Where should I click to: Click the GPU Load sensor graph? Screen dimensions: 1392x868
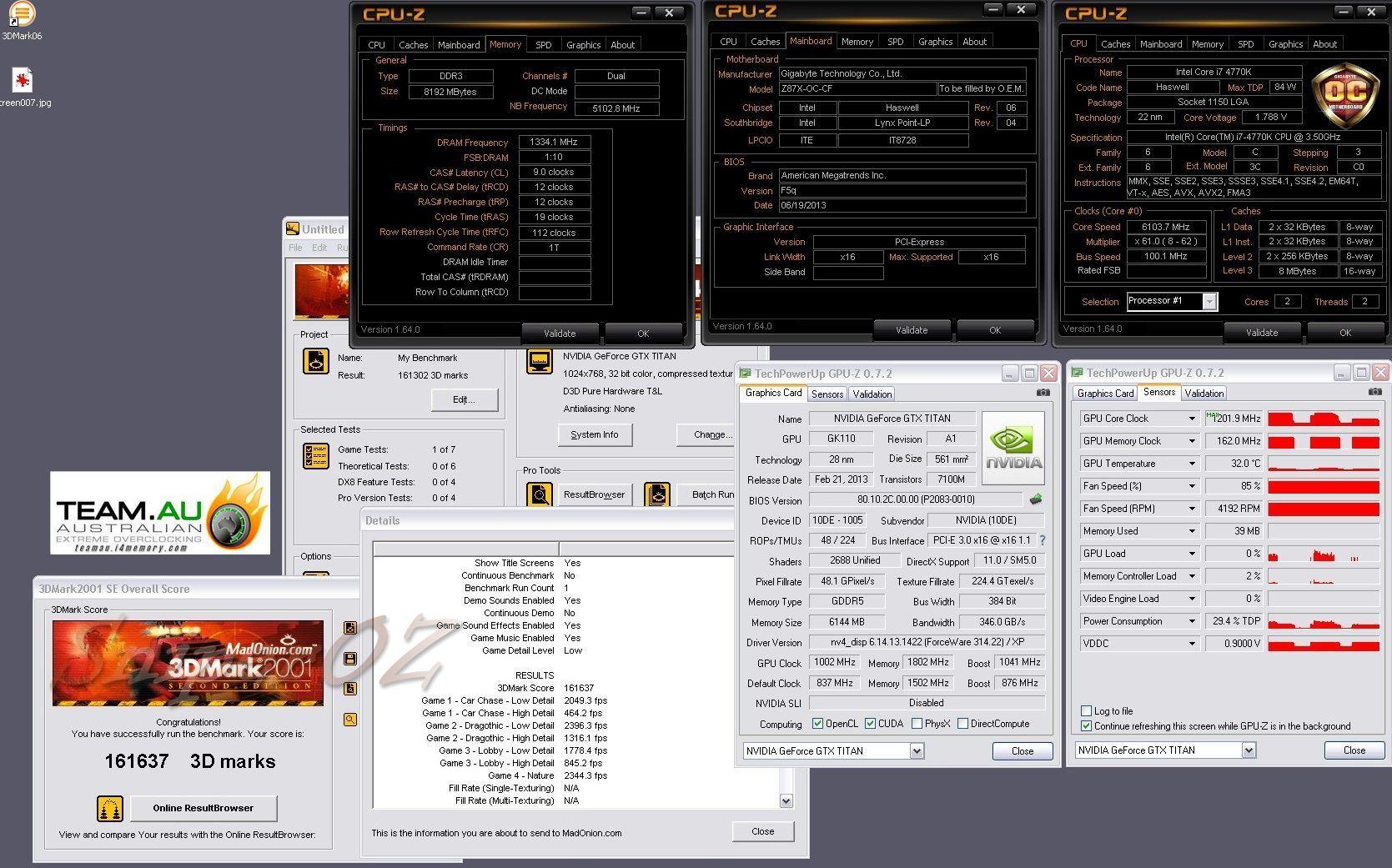pos(1324,554)
